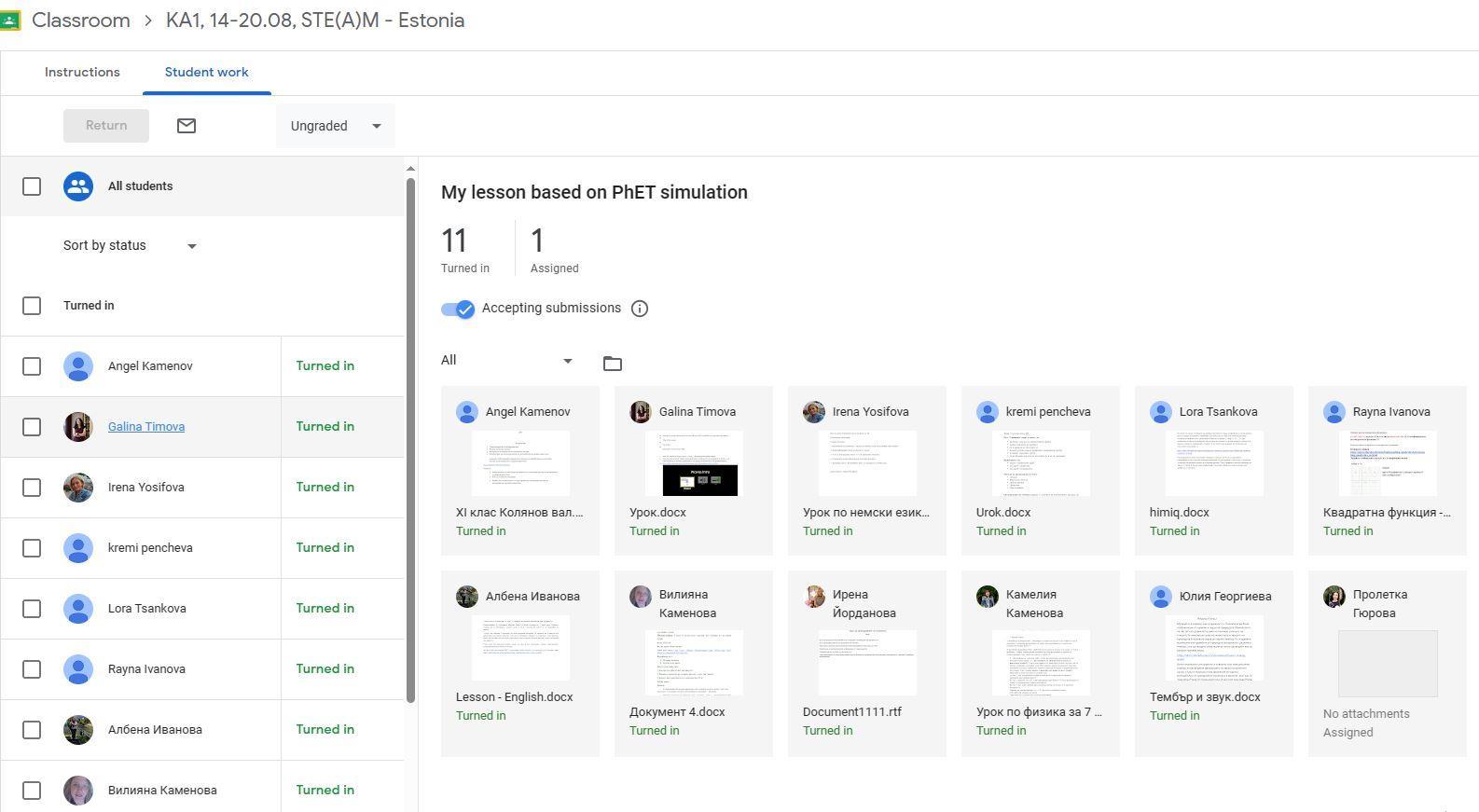Expand the Sort by status dropdown

click(130, 246)
